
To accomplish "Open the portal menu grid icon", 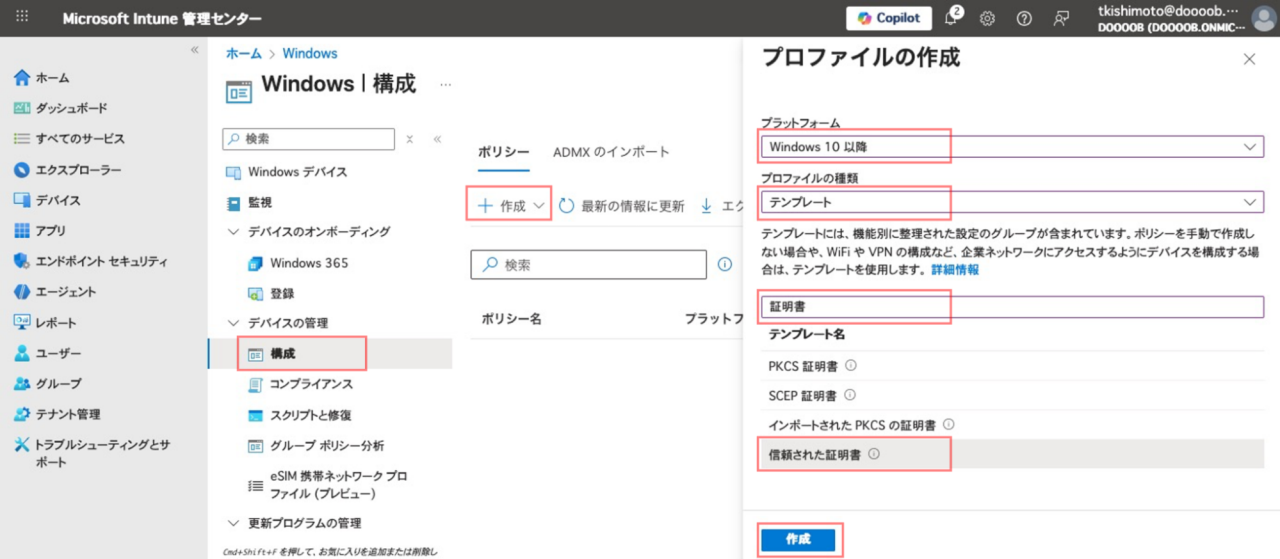I will coord(23,18).
